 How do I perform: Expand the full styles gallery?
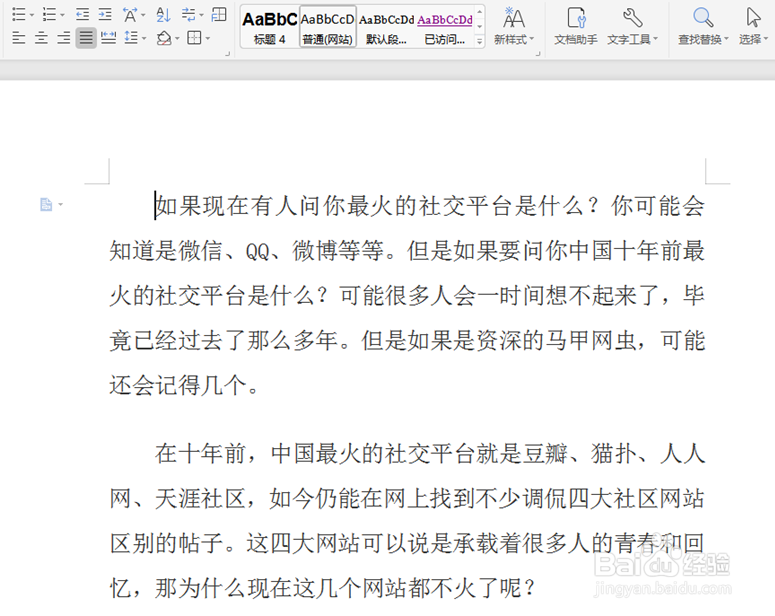tap(479, 42)
